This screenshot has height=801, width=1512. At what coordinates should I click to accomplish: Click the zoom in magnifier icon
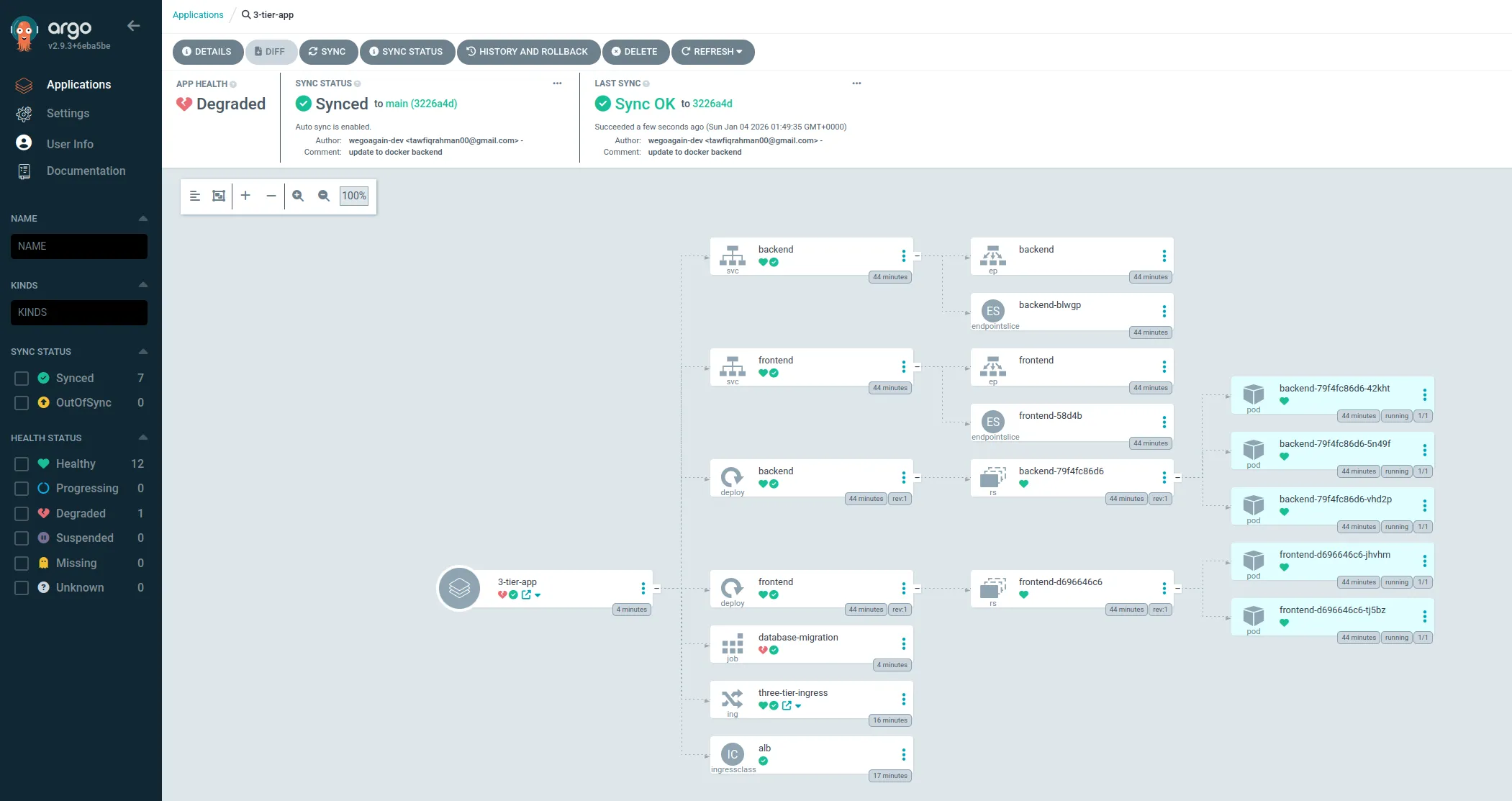pyautogui.click(x=298, y=196)
